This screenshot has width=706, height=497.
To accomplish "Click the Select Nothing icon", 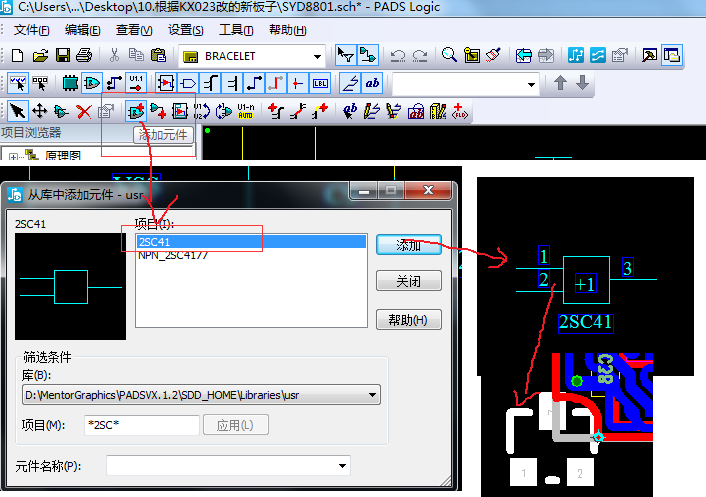I will click(40, 84).
